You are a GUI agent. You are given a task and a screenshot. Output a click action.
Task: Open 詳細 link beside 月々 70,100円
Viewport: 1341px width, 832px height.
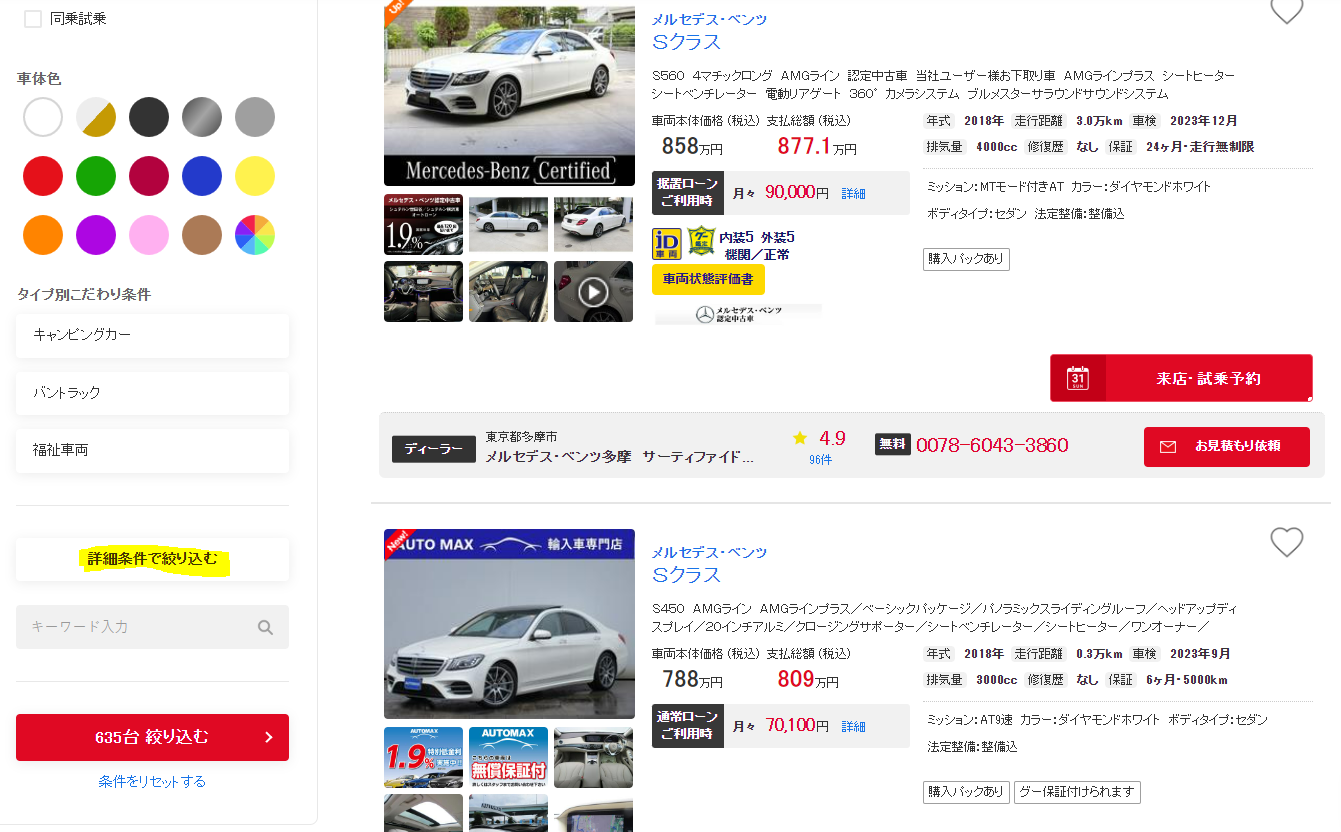pos(853,726)
